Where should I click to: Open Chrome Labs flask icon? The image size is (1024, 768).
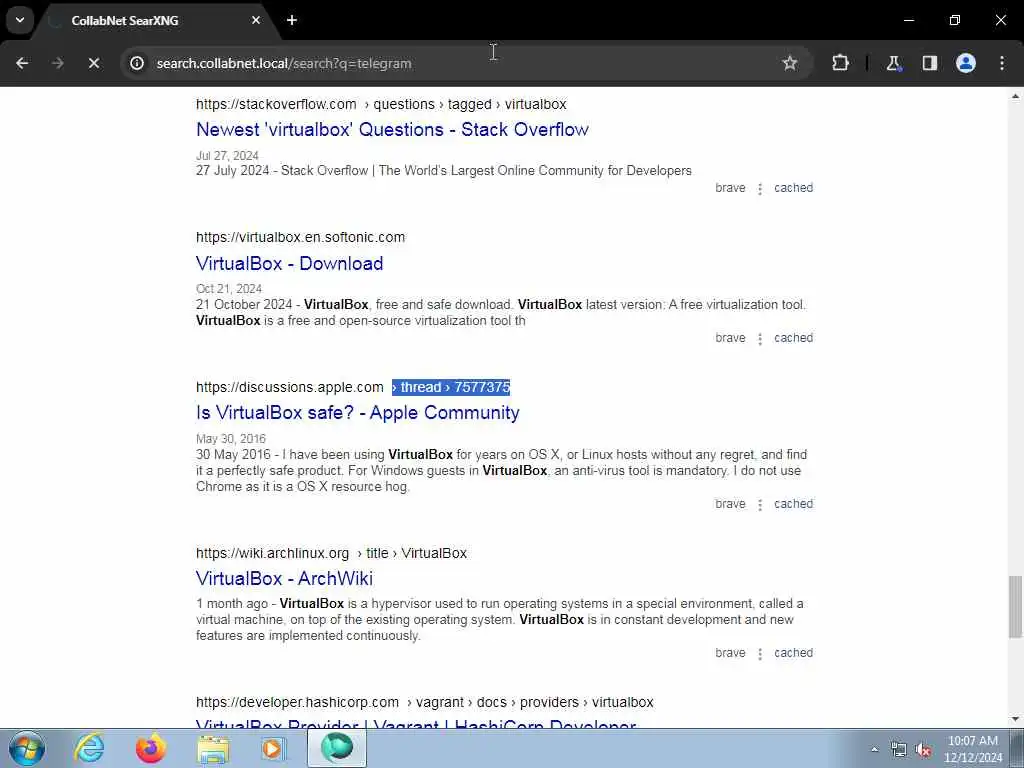tap(893, 63)
